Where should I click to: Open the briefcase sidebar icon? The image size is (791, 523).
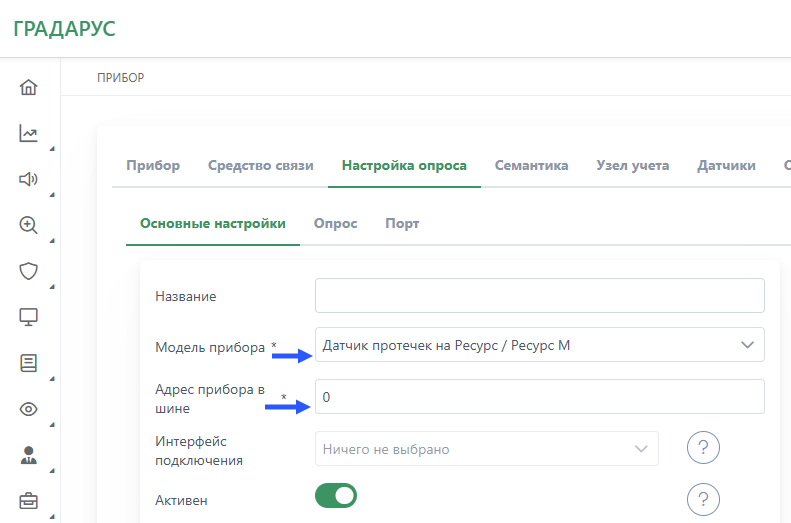29,501
